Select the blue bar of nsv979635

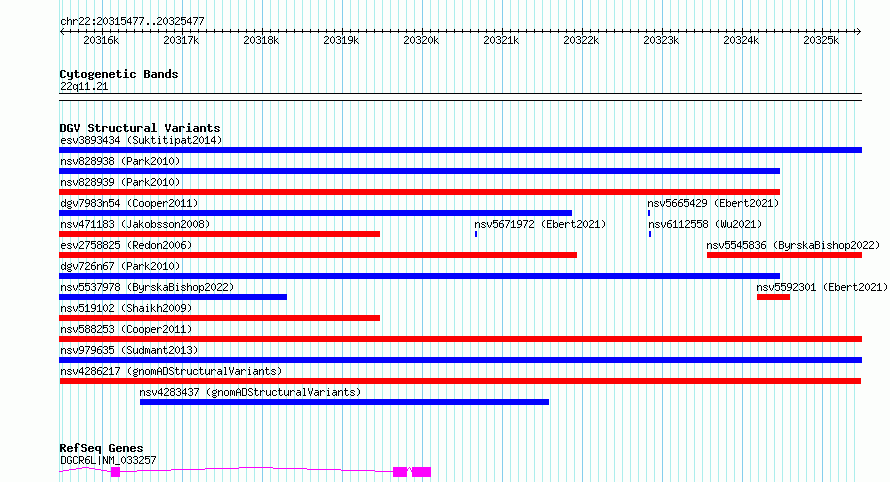pos(460,360)
